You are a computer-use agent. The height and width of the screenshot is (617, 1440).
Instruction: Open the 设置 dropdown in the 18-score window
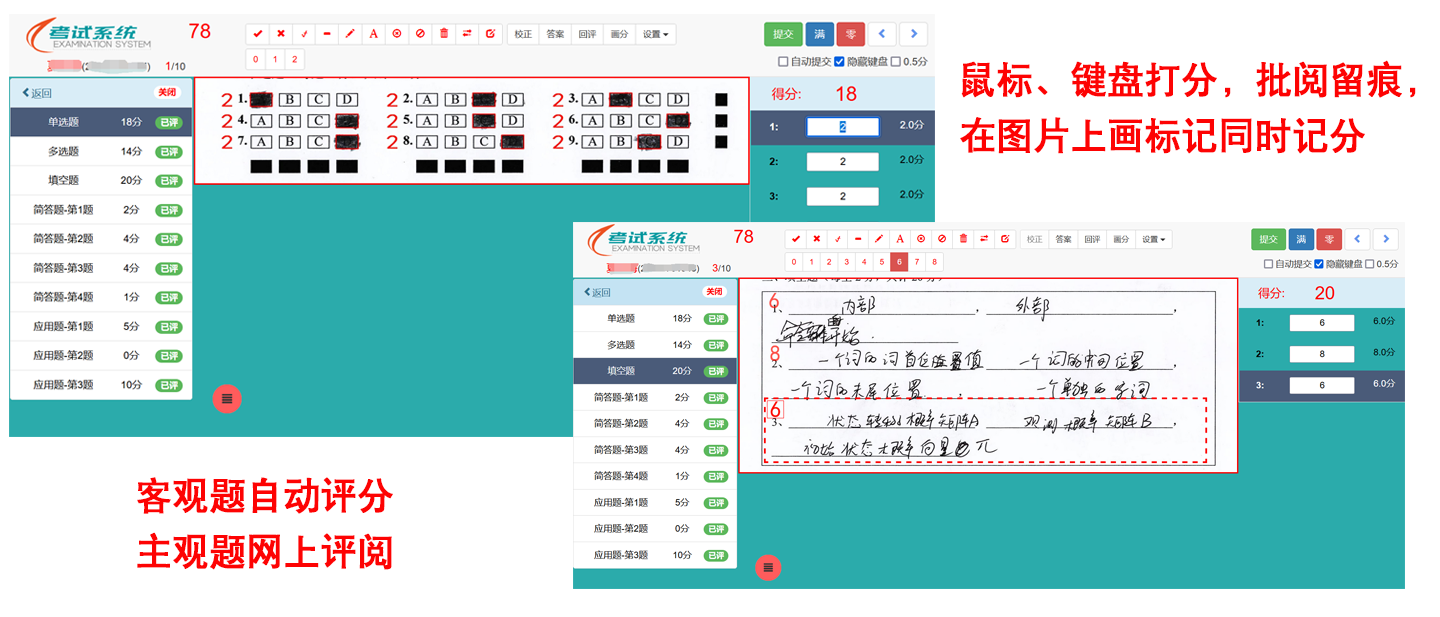(x=656, y=34)
